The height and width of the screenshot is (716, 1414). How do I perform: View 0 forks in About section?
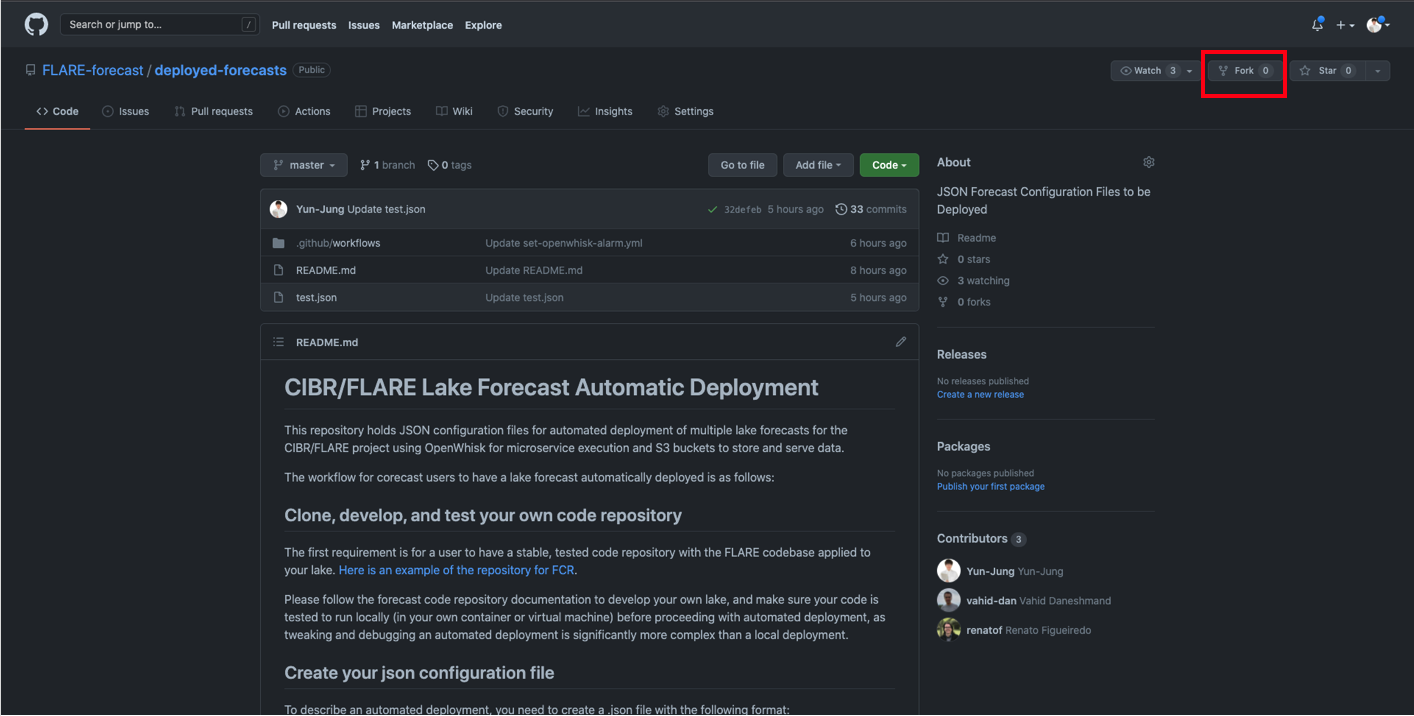click(964, 302)
